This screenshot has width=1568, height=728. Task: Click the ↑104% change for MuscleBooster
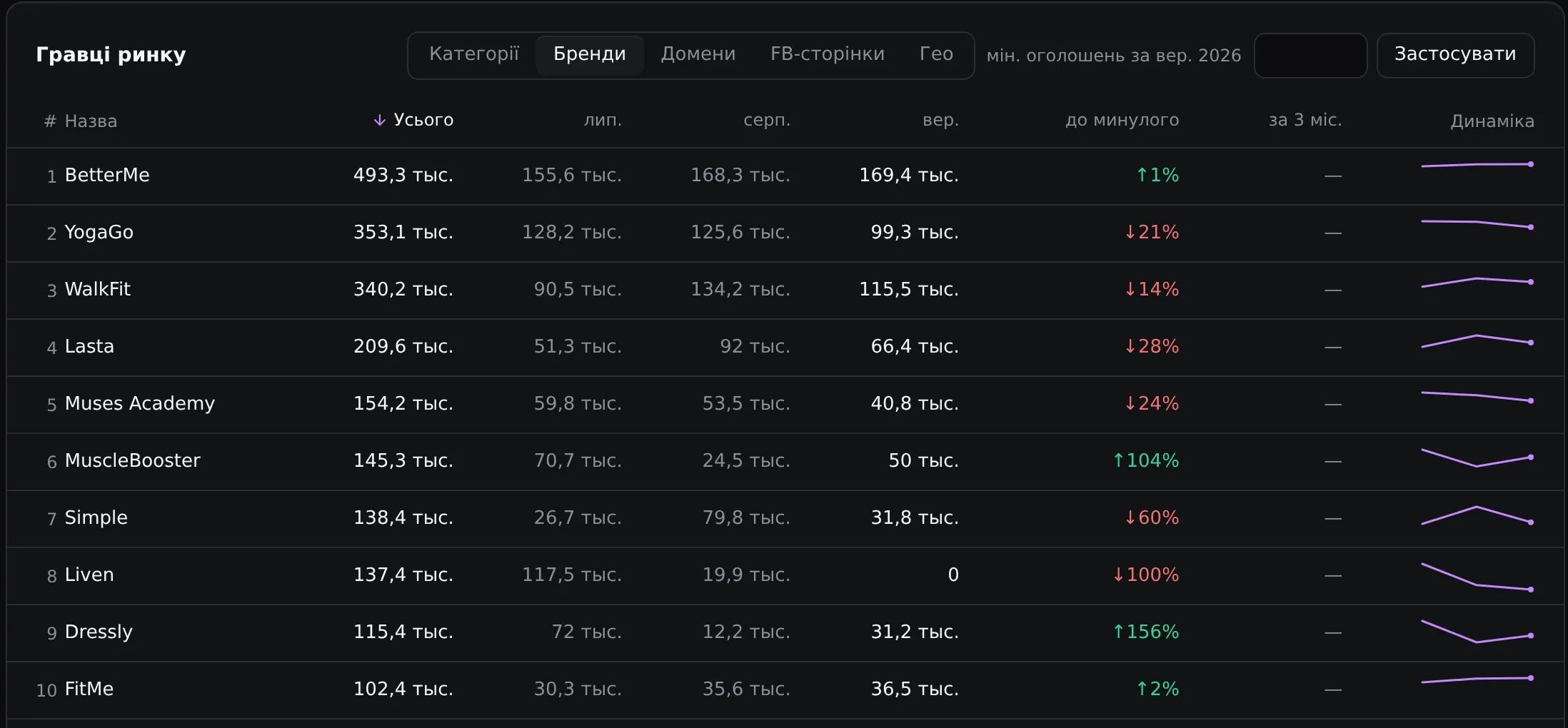point(1146,460)
